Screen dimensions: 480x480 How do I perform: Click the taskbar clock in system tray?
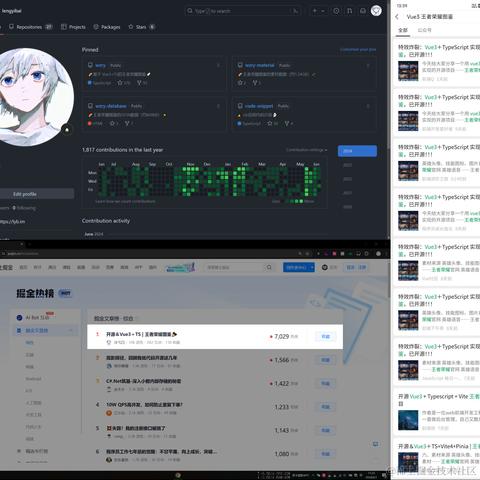pyautogui.click(x=371, y=475)
